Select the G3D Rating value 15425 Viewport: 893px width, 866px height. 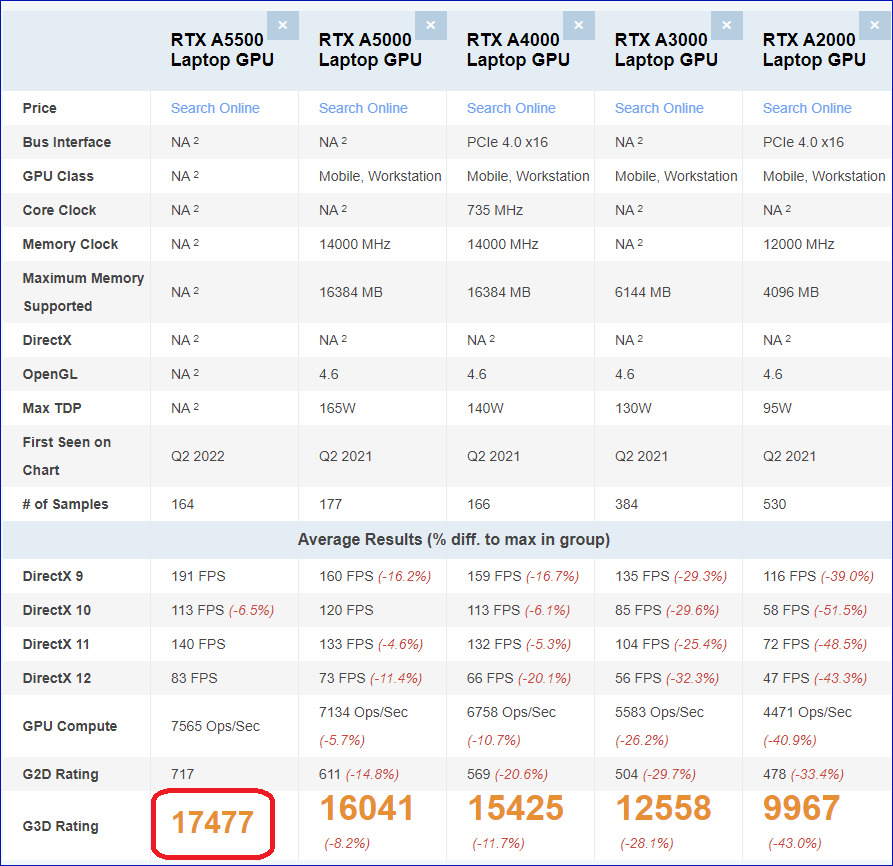pos(516,808)
